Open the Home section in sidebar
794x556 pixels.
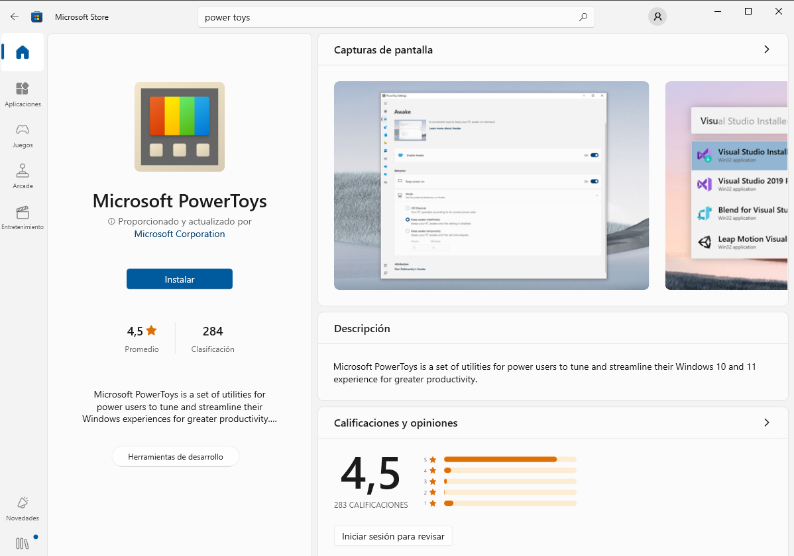[22, 52]
